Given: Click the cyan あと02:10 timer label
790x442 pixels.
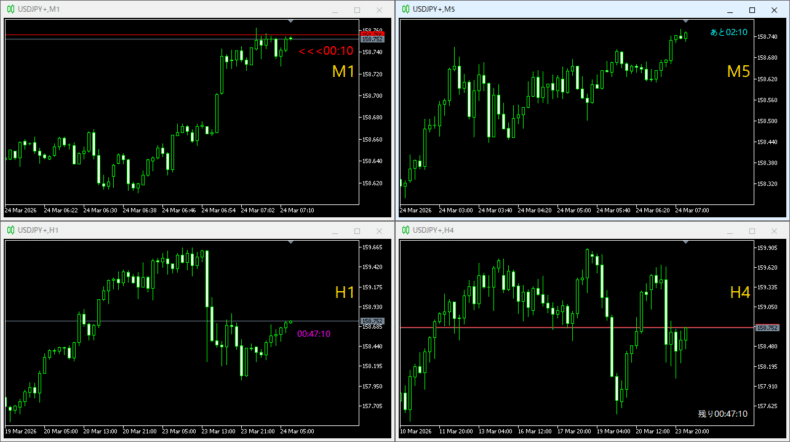Looking at the screenshot, I should pyautogui.click(x=729, y=33).
